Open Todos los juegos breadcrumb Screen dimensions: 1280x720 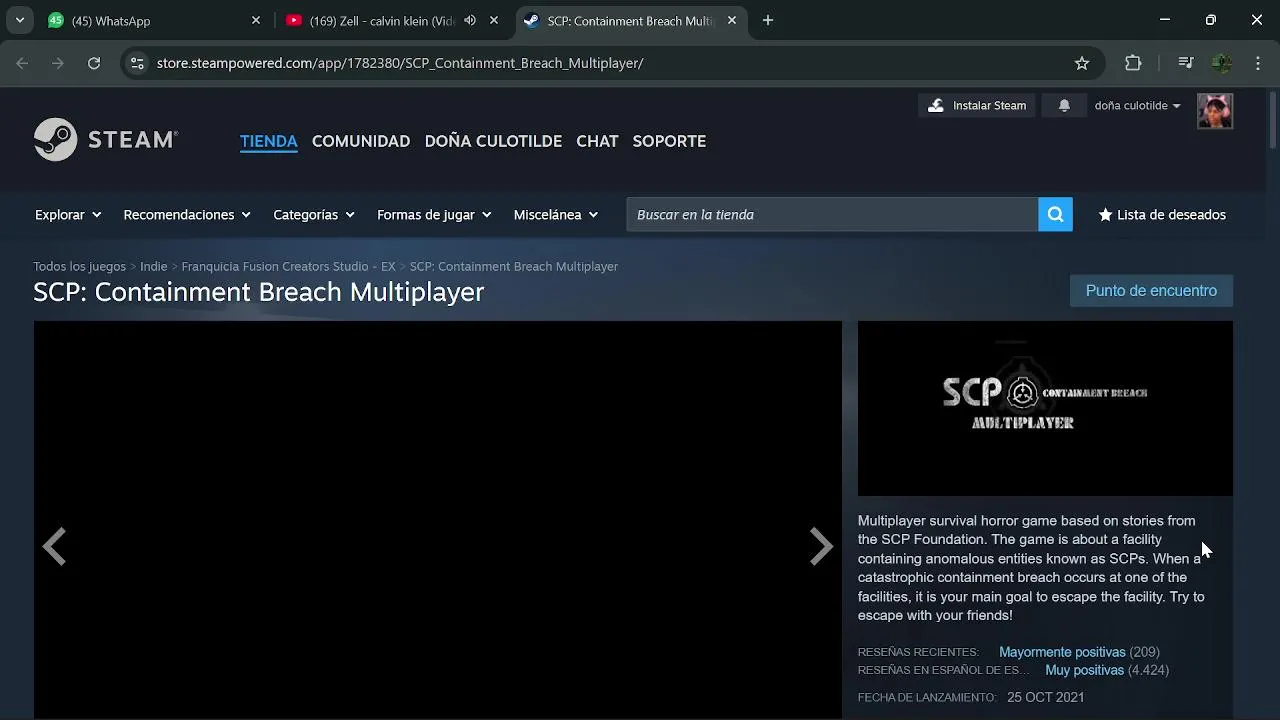pyautogui.click(x=79, y=266)
